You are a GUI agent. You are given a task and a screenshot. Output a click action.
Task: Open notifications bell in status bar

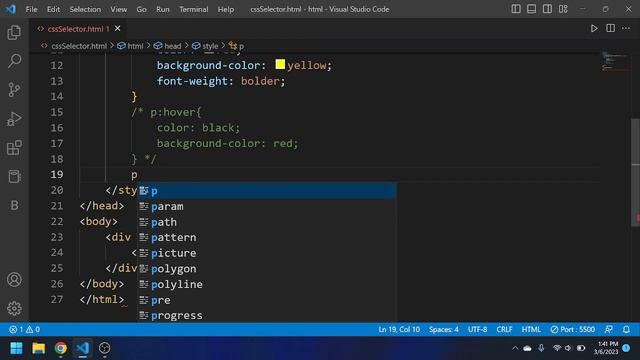(x=626, y=329)
